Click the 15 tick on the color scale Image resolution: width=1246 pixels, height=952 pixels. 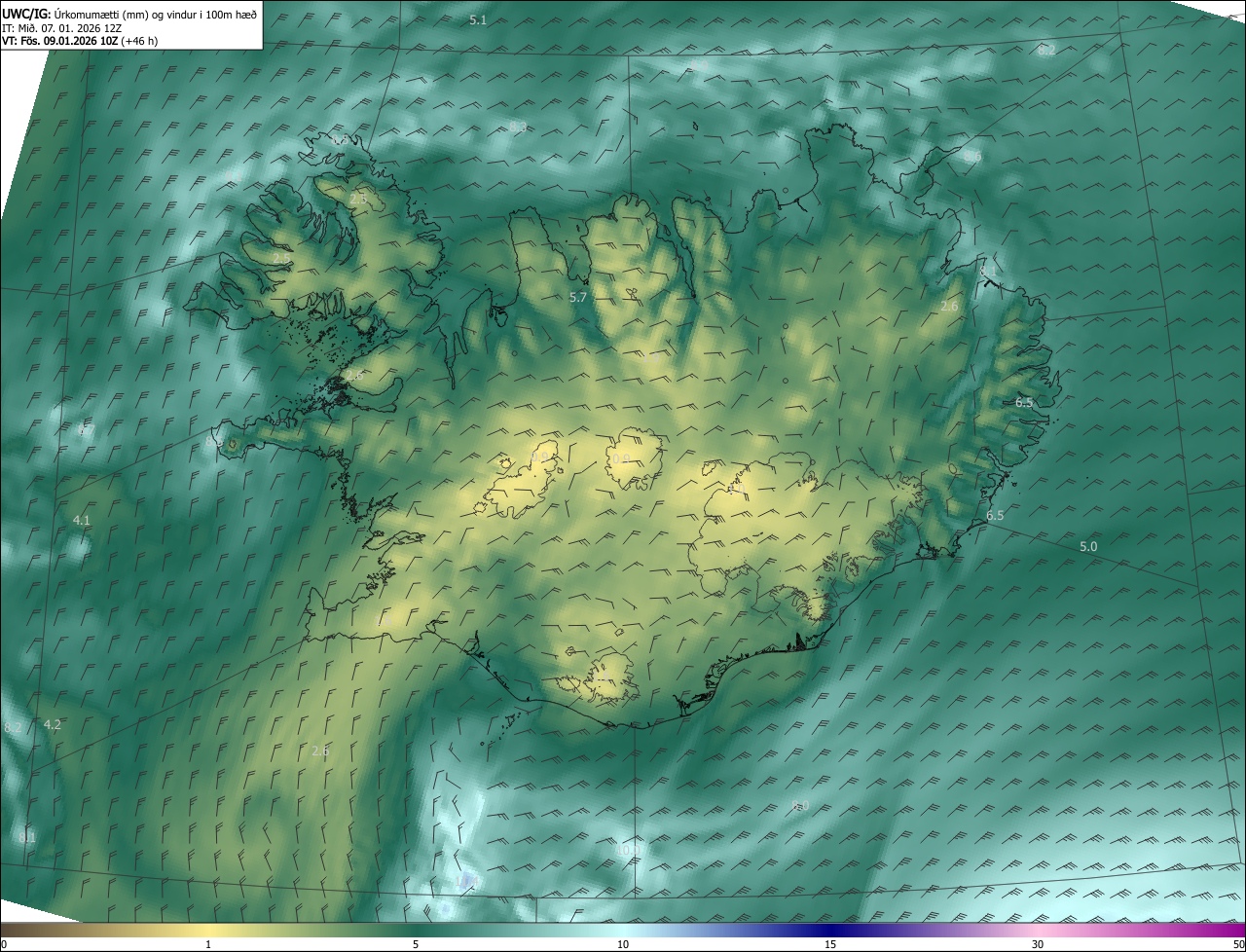[x=830, y=945]
